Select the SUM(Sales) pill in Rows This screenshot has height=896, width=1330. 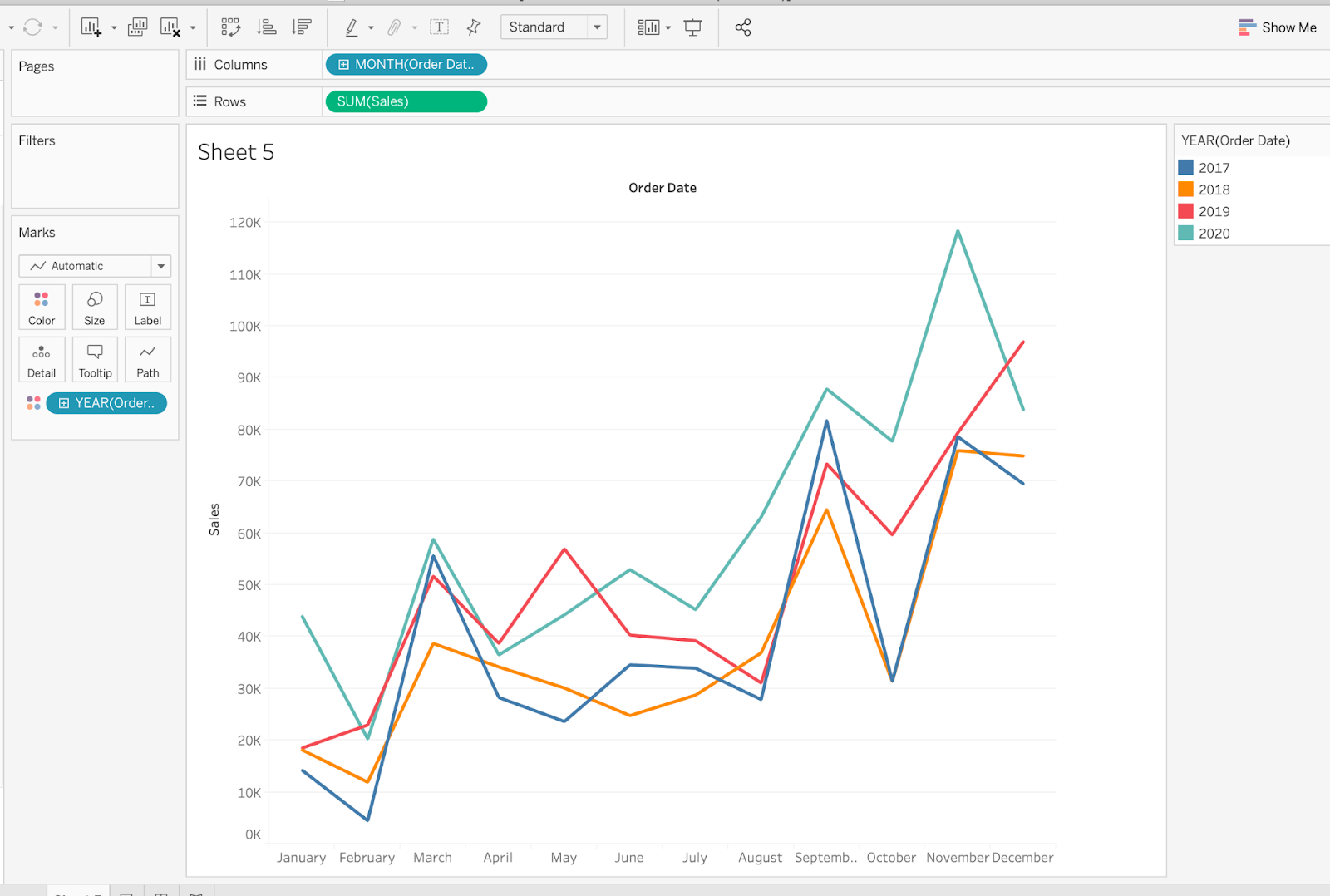[406, 101]
